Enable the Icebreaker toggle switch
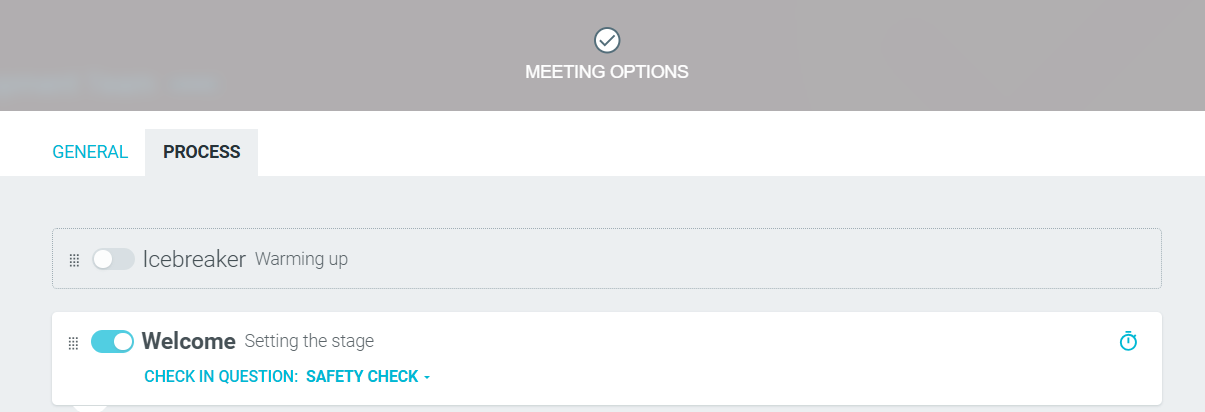Screen dimensions: 1205x412 [x=113, y=260]
